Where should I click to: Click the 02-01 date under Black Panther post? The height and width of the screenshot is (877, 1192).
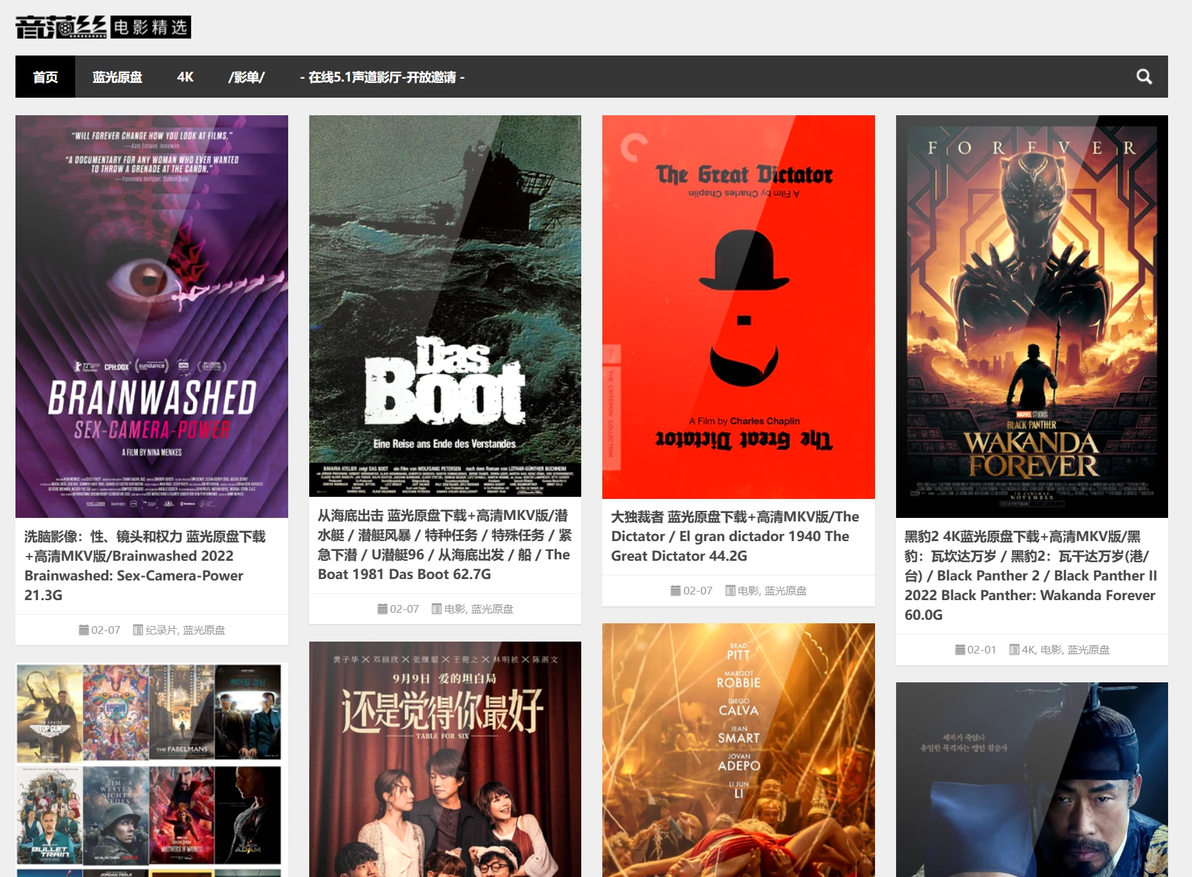(x=981, y=650)
